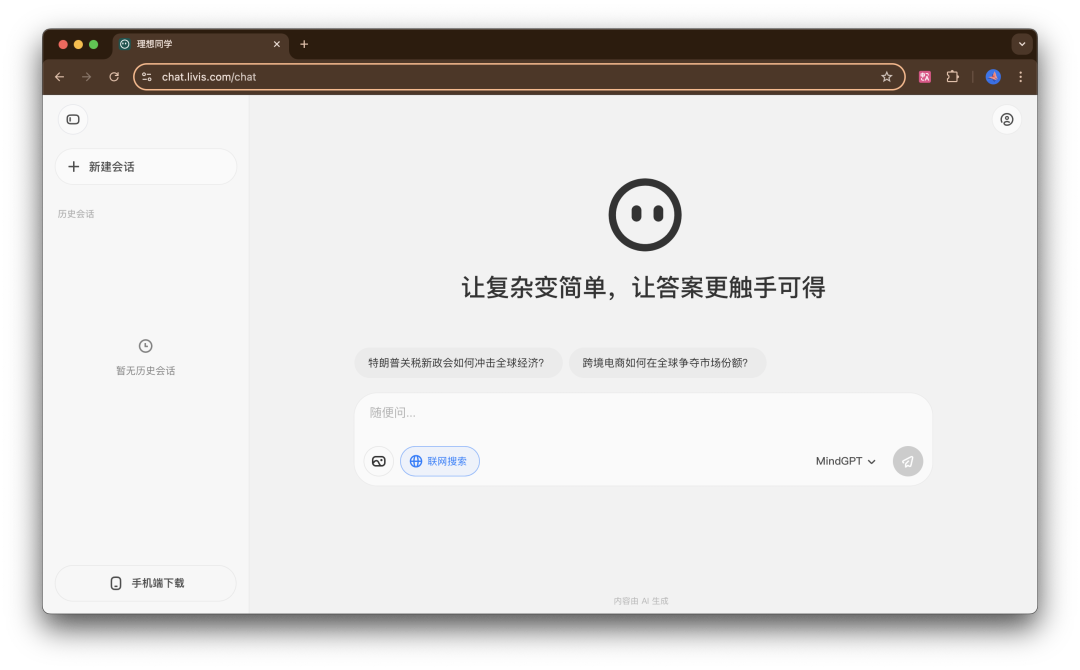Open the browser extensions puzzle icon
This screenshot has width=1080, height=670.
953,77
